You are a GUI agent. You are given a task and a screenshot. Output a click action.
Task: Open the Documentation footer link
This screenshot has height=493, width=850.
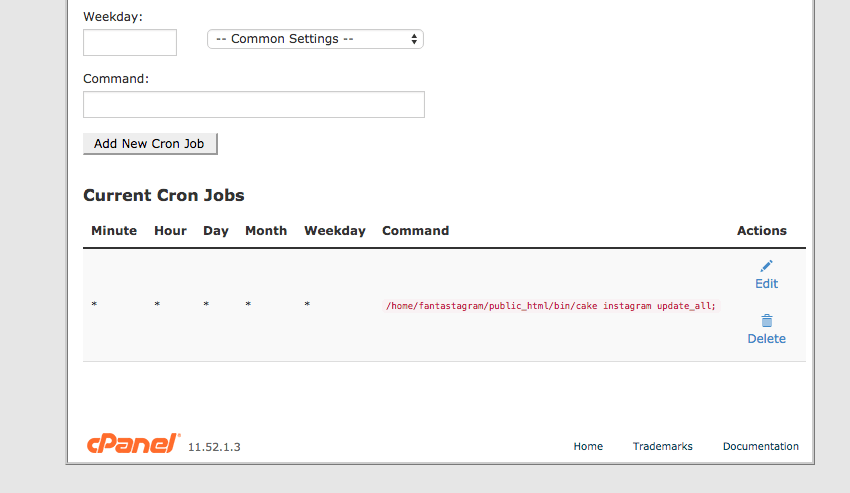[x=761, y=446]
